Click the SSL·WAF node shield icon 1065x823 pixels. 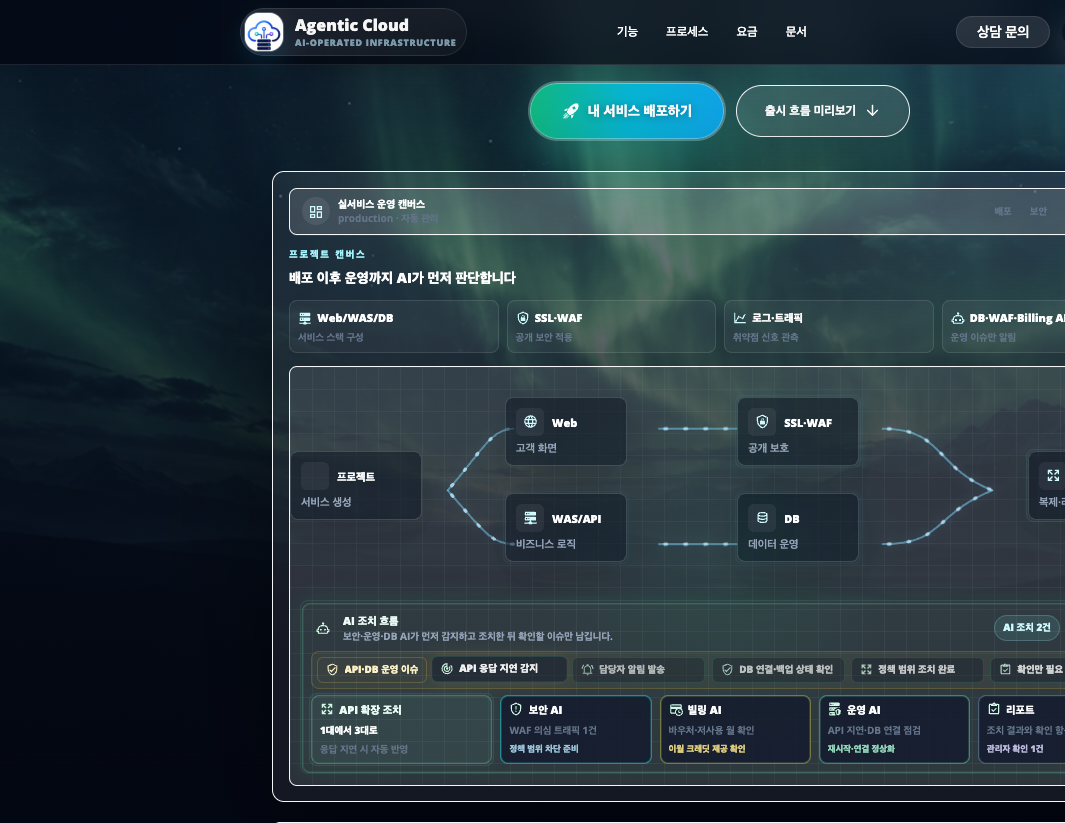(762, 422)
